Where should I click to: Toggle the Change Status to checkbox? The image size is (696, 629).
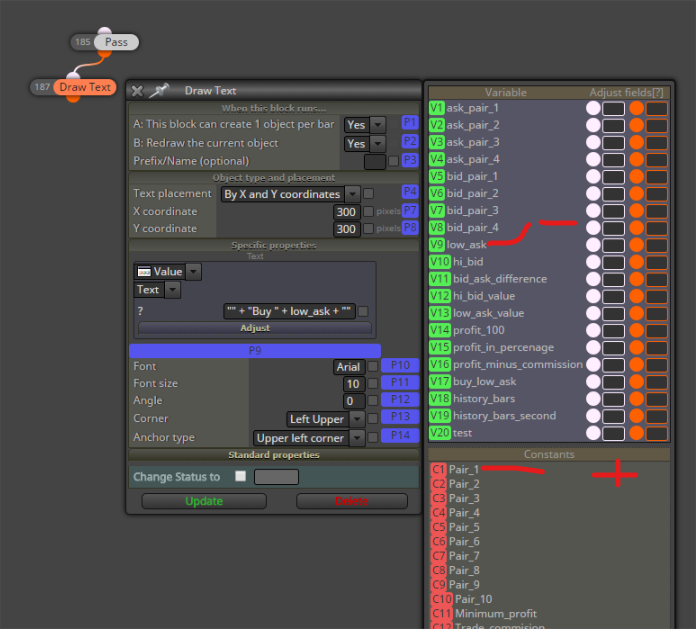241,476
